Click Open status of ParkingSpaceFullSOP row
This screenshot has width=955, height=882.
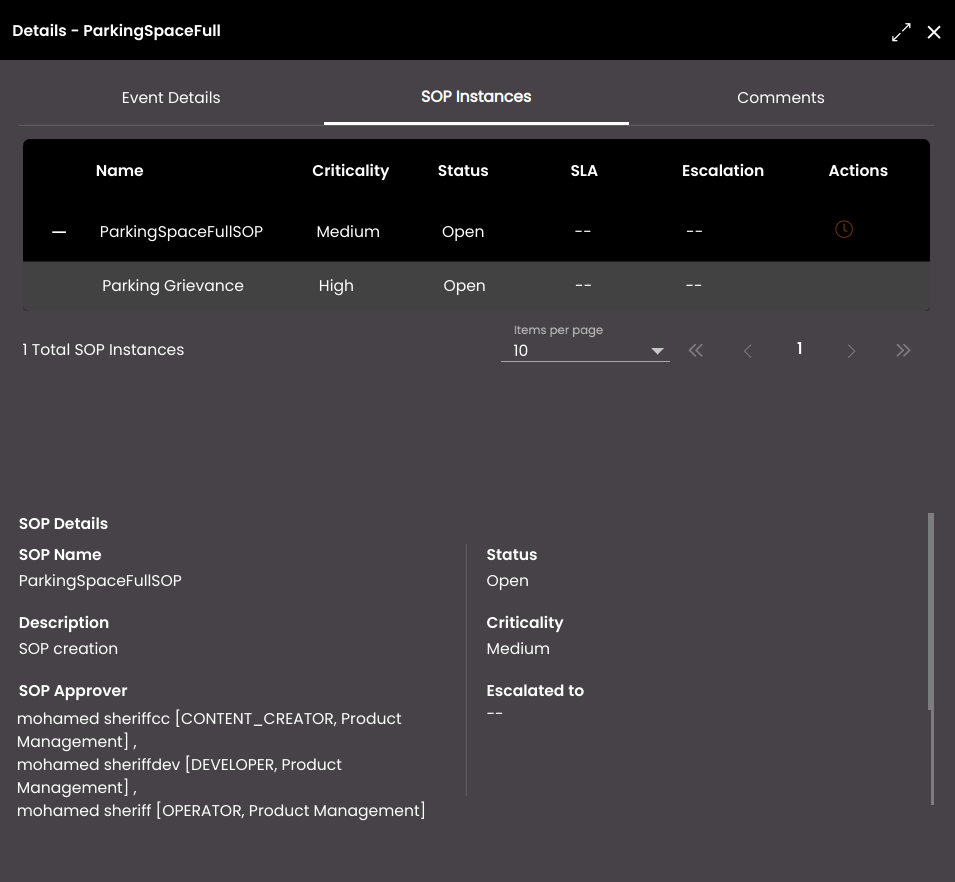click(463, 231)
